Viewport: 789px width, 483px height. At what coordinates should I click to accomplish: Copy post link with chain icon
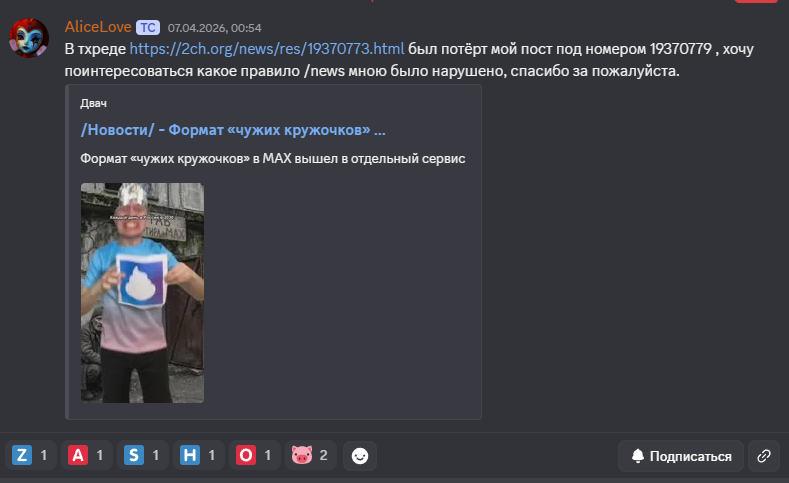pyautogui.click(x=764, y=456)
